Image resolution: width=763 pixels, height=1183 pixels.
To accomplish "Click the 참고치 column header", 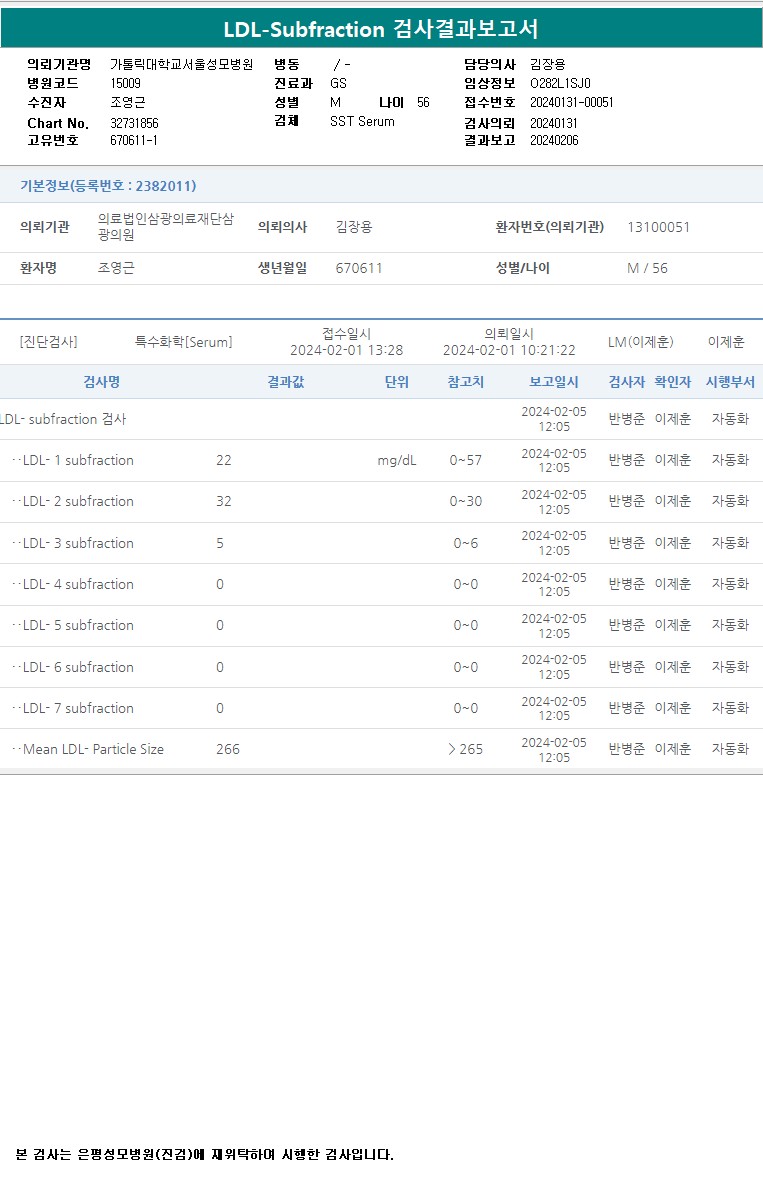I will click(x=465, y=382).
